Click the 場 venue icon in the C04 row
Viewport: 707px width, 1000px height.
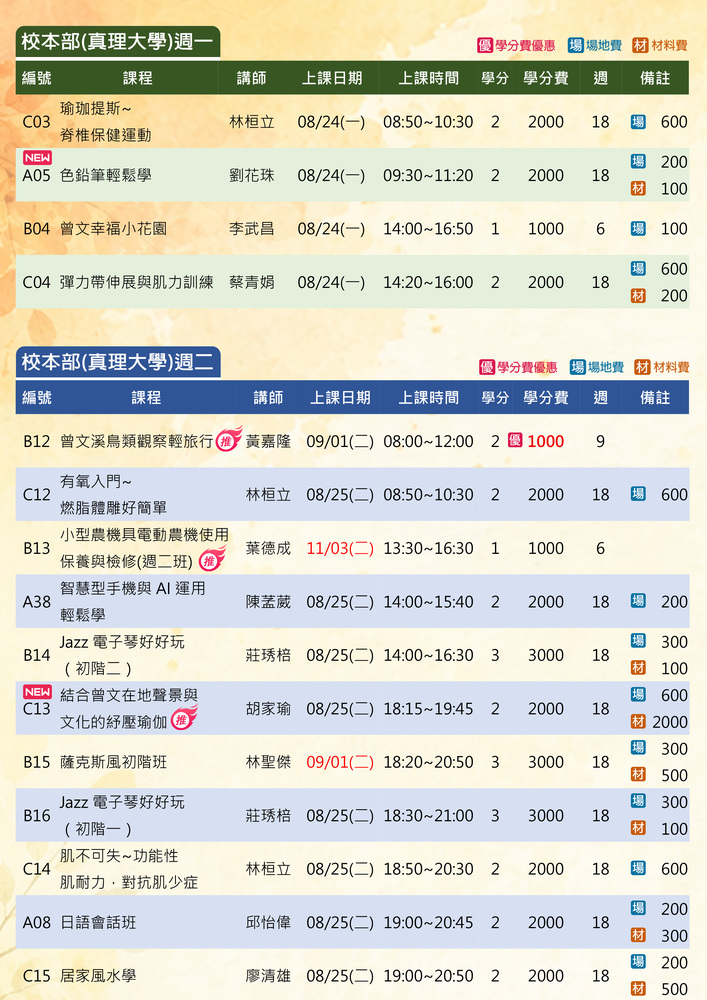point(638,268)
